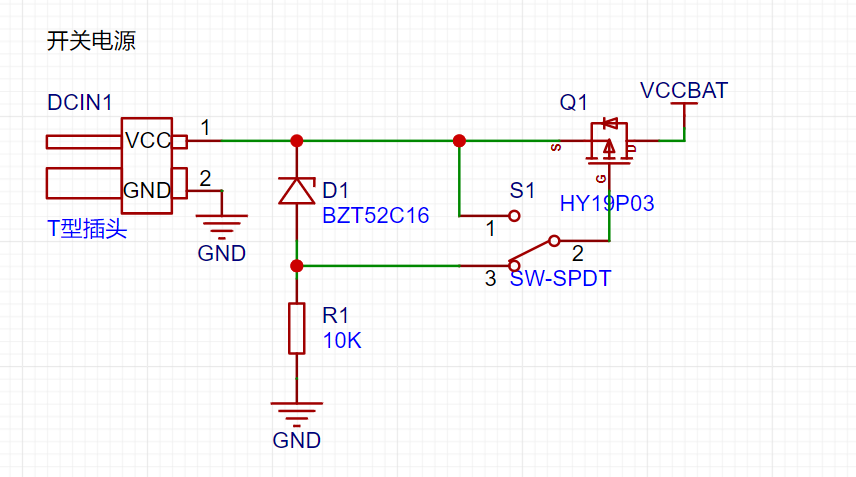The height and width of the screenshot is (477, 856).
Task: Click the GND label below R1
Action: (296, 440)
